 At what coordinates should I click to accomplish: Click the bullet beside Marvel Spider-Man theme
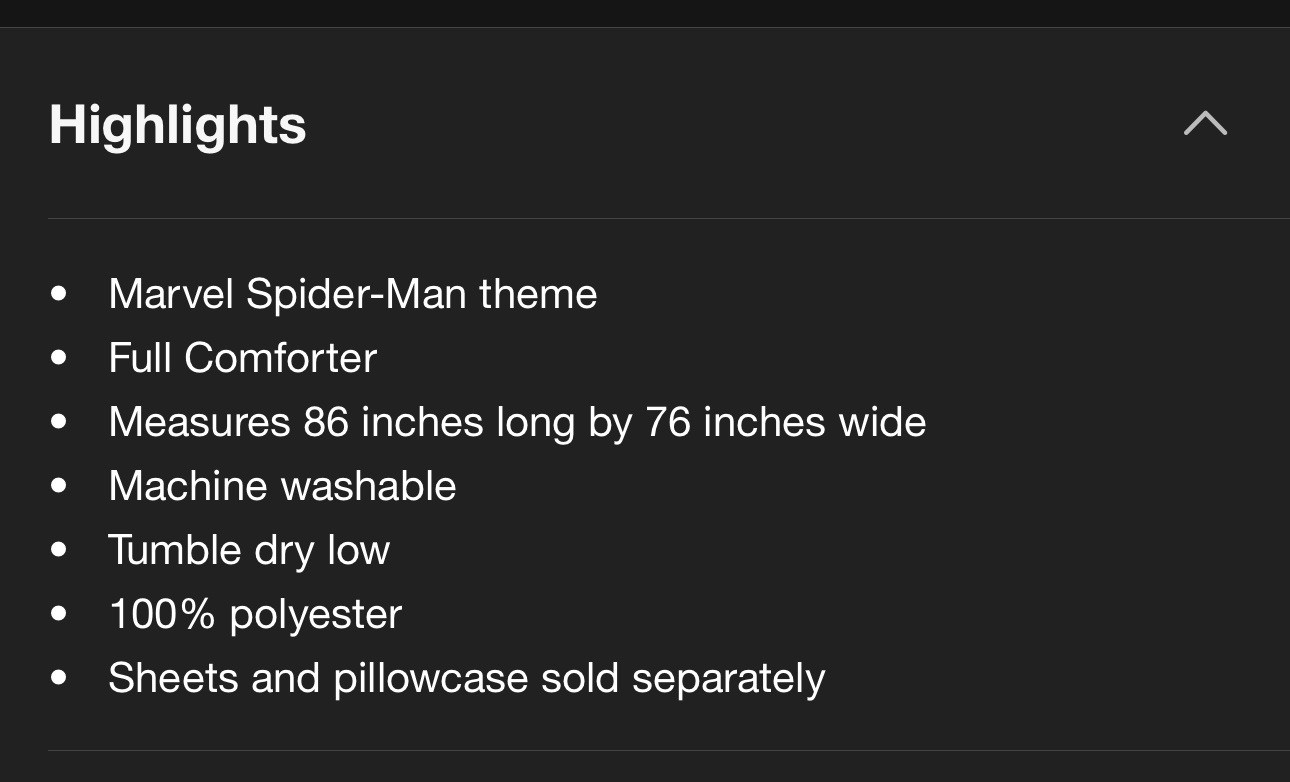click(59, 294)
